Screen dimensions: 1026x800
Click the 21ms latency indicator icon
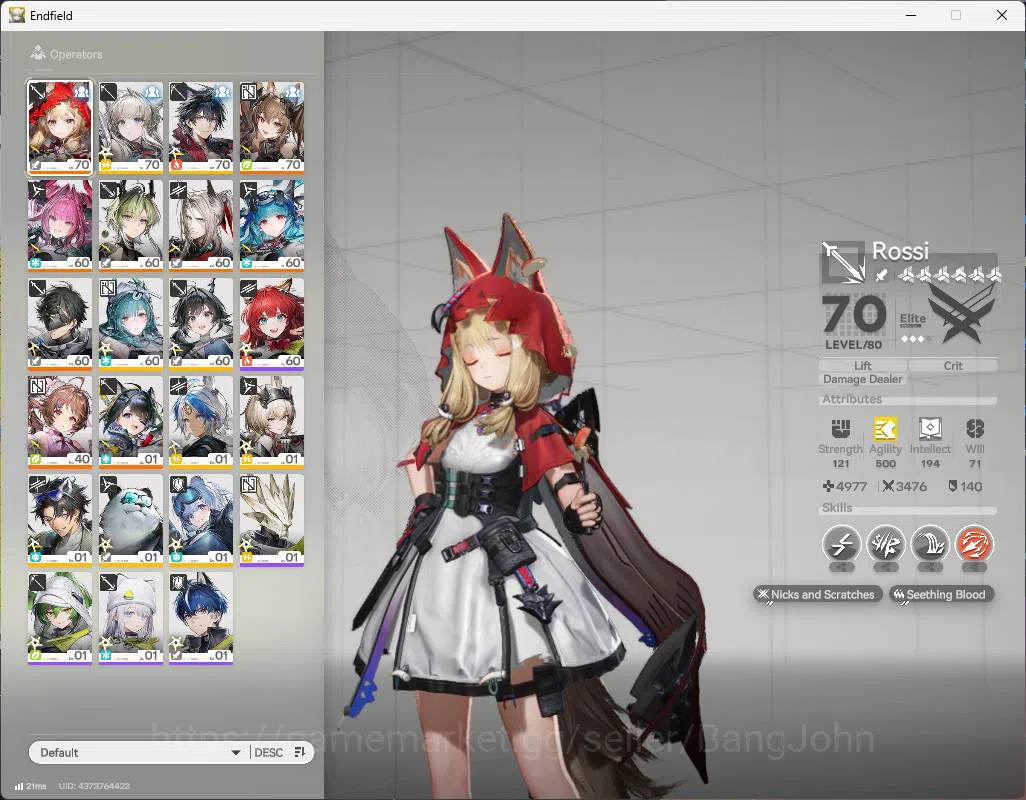19,786
